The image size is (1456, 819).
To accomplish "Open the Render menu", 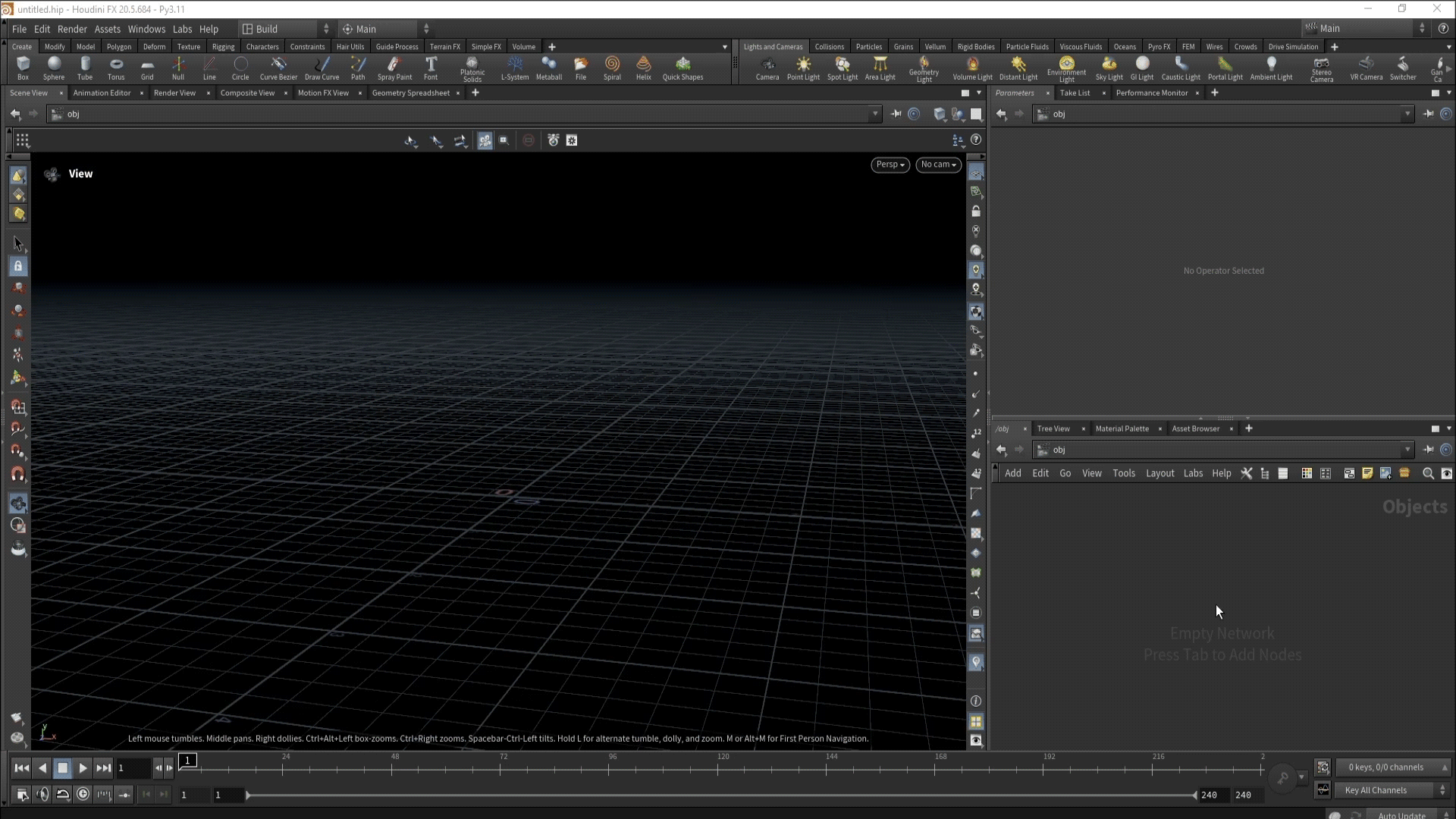I will [x=72, y=29].
